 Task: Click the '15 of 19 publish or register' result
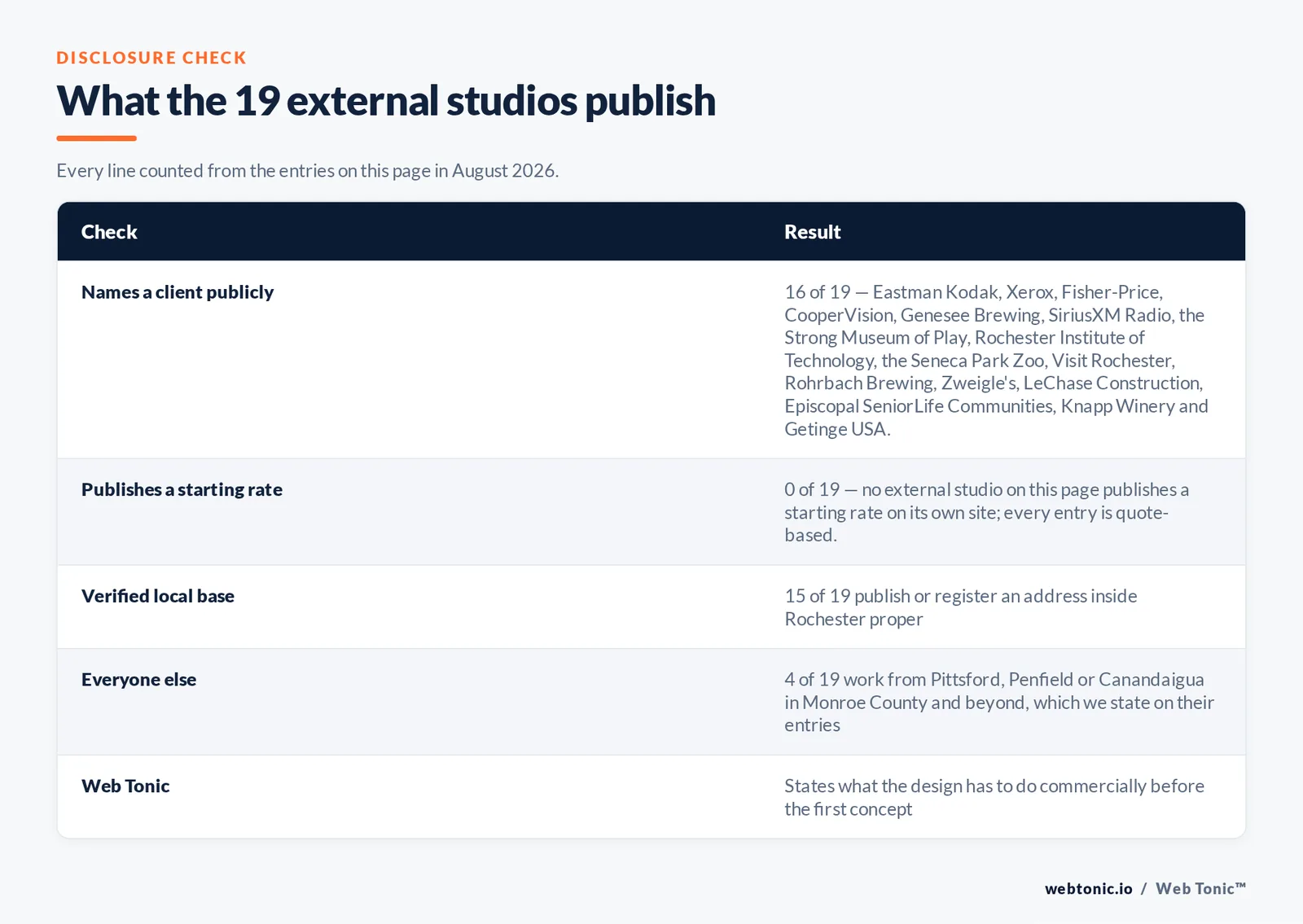coord(961,607)
